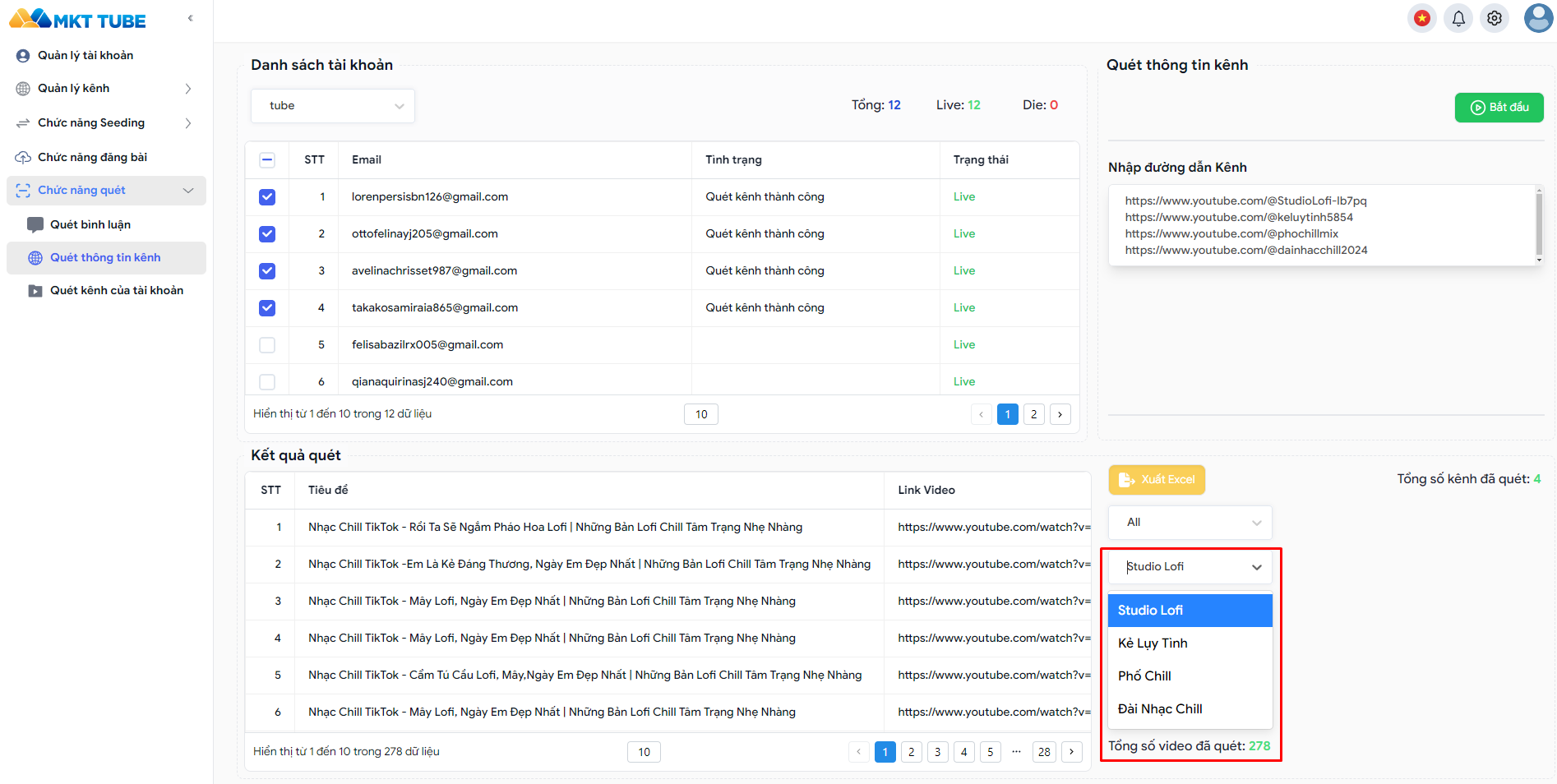Click the channel URL textarea scrollbar
Image resolution: width=1557 pixels, height=784 pixels.
pos(1539,225)
